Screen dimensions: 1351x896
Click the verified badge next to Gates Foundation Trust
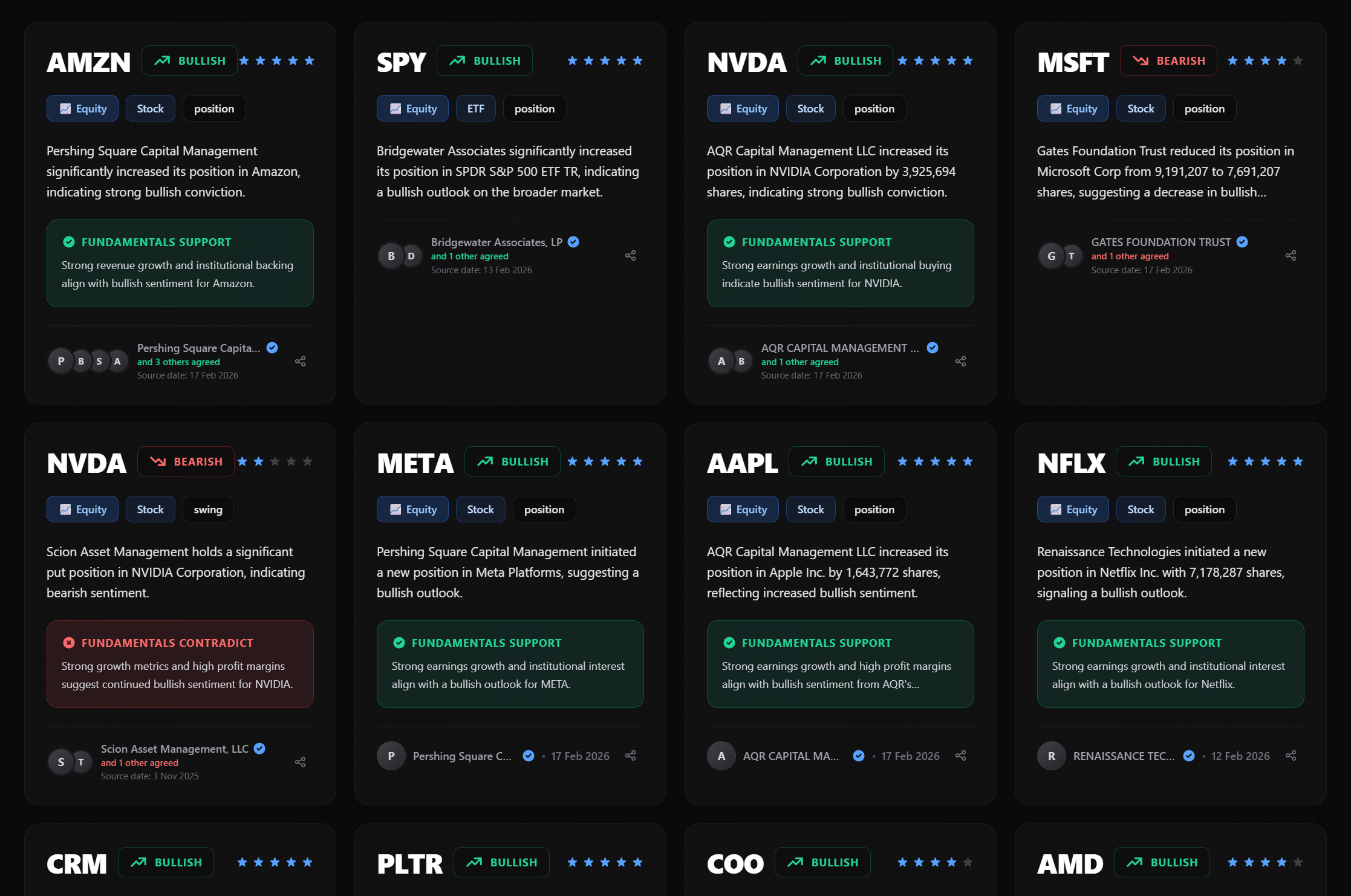[1242, 242]
